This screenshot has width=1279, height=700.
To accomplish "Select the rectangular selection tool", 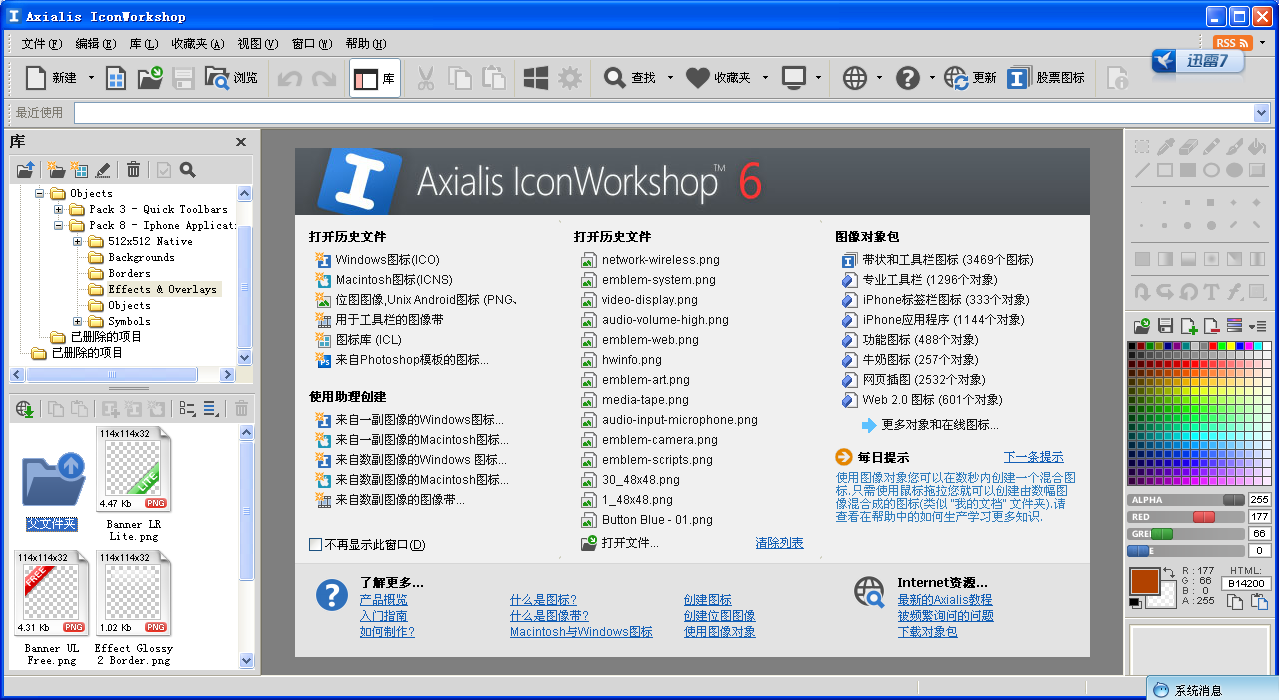I will point(1141,146).
